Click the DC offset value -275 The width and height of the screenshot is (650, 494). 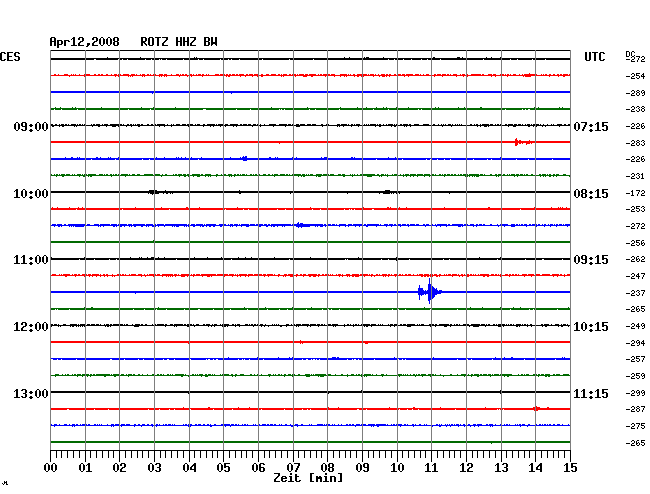pos(635,426)
